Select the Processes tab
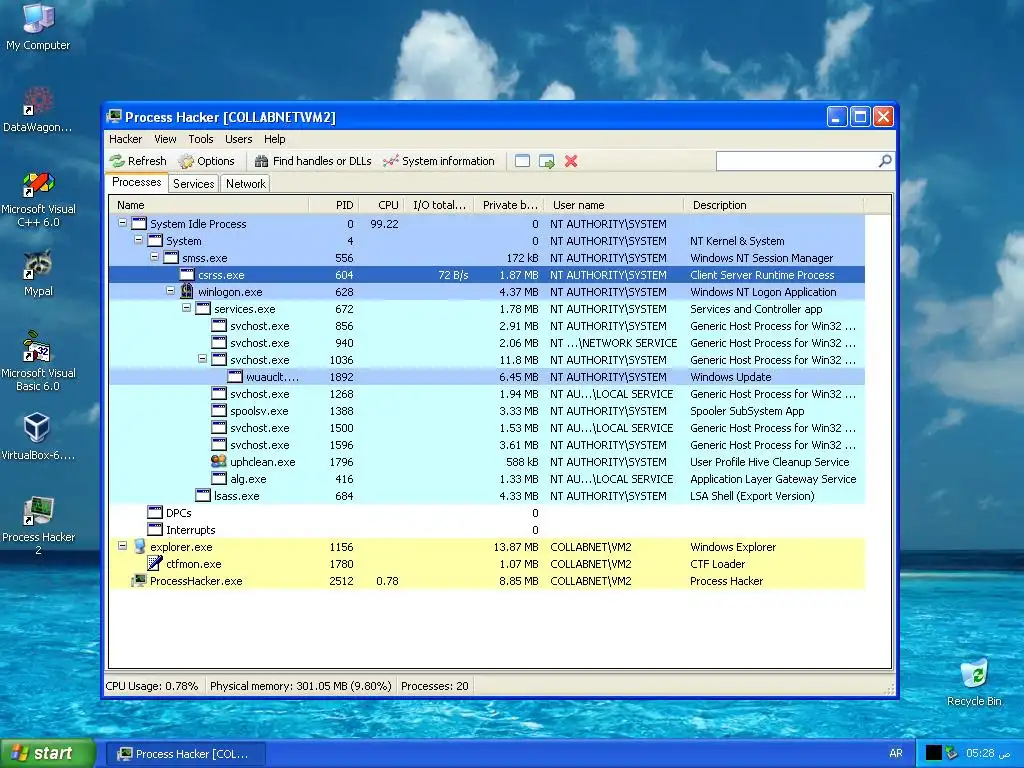Viewport: 1024px width, 768px height. tap(136, 182)
